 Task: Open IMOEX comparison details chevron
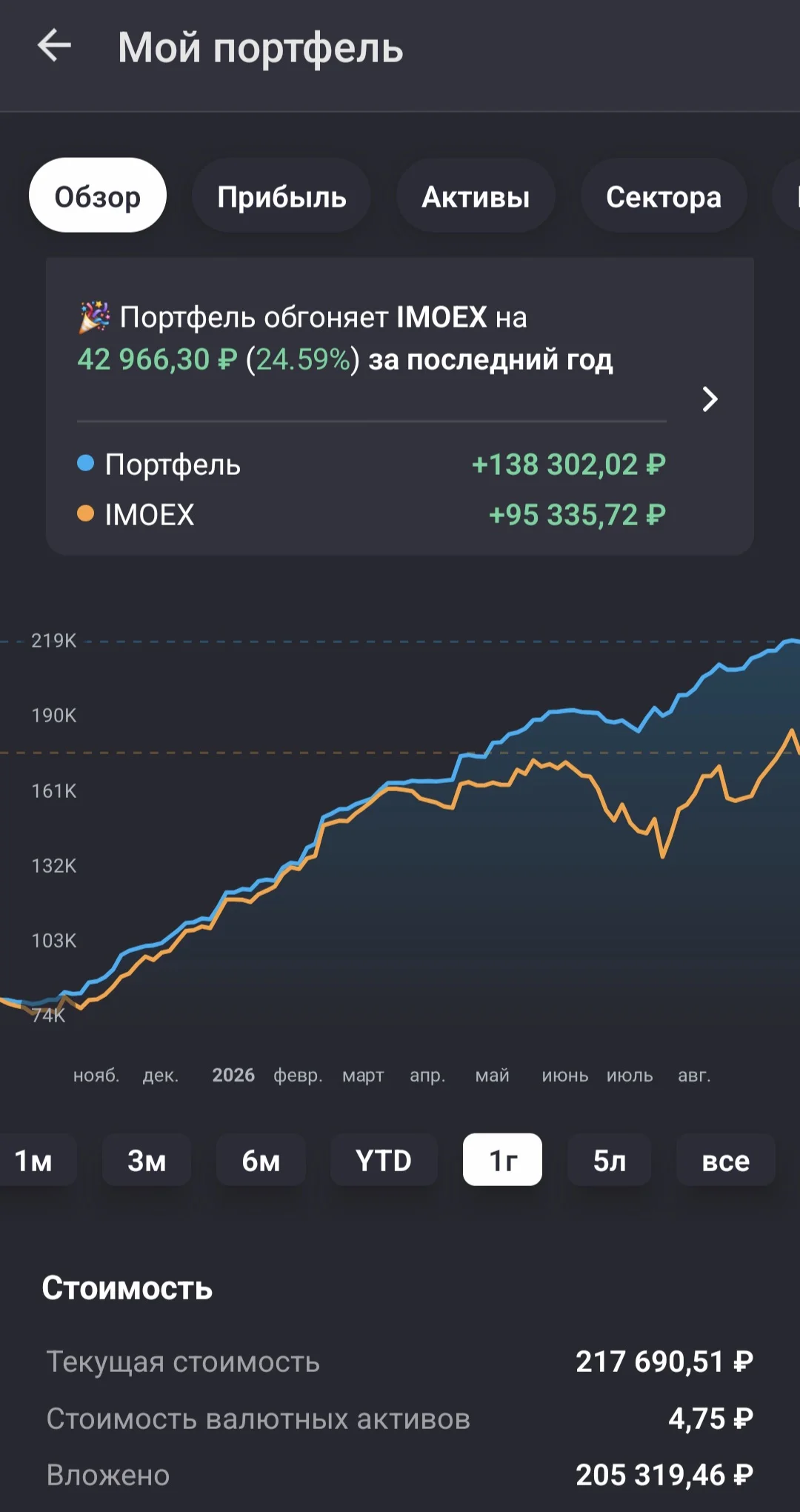pyautogui.click(x=710, y=399)
